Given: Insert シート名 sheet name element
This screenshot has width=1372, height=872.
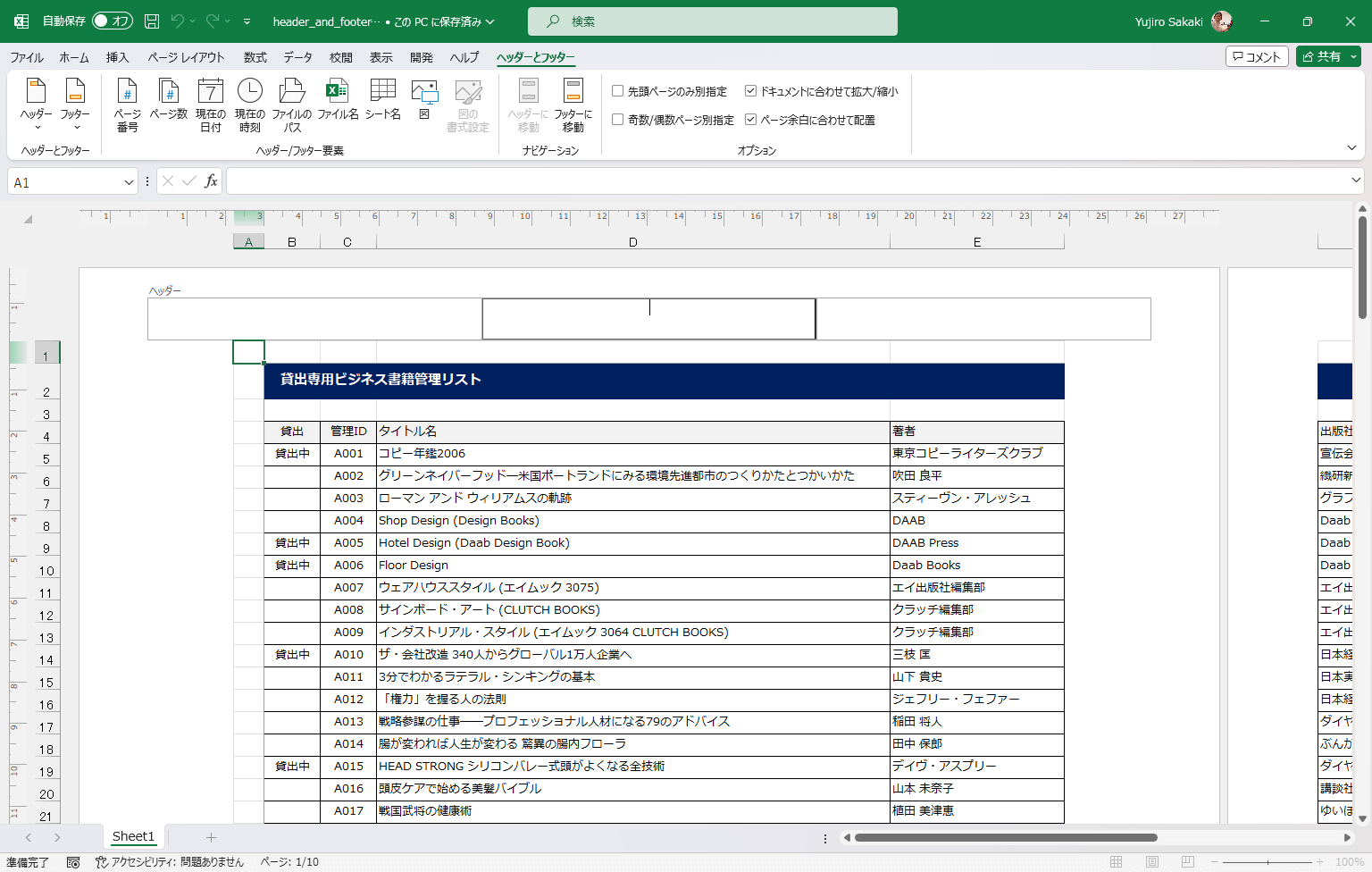Looking at the screenshot, I should [382, 100].
